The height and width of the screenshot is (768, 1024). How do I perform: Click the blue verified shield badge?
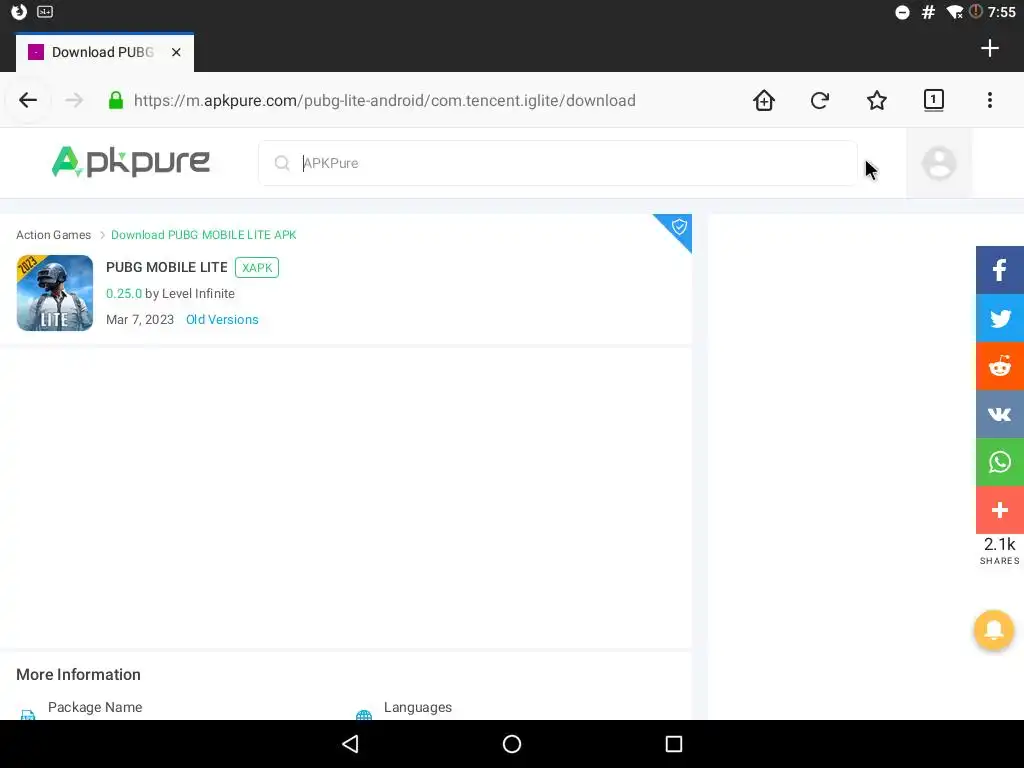678,227
